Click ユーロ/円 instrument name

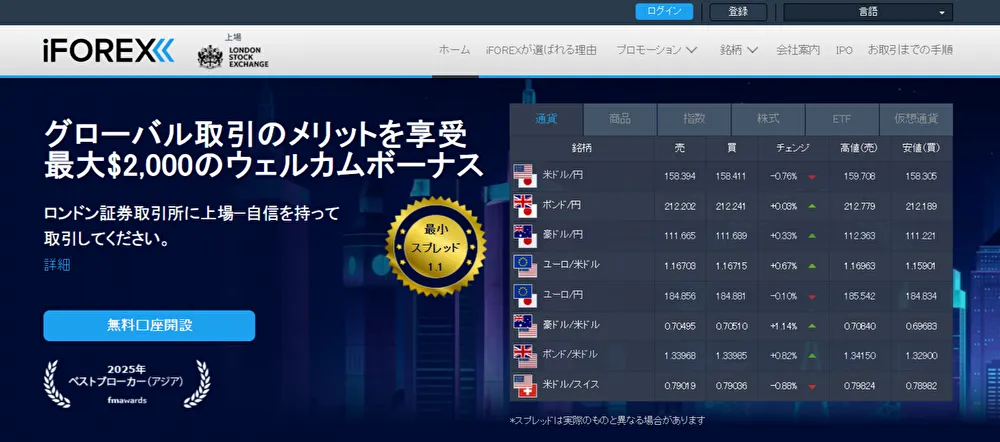(x=561, y=295)
